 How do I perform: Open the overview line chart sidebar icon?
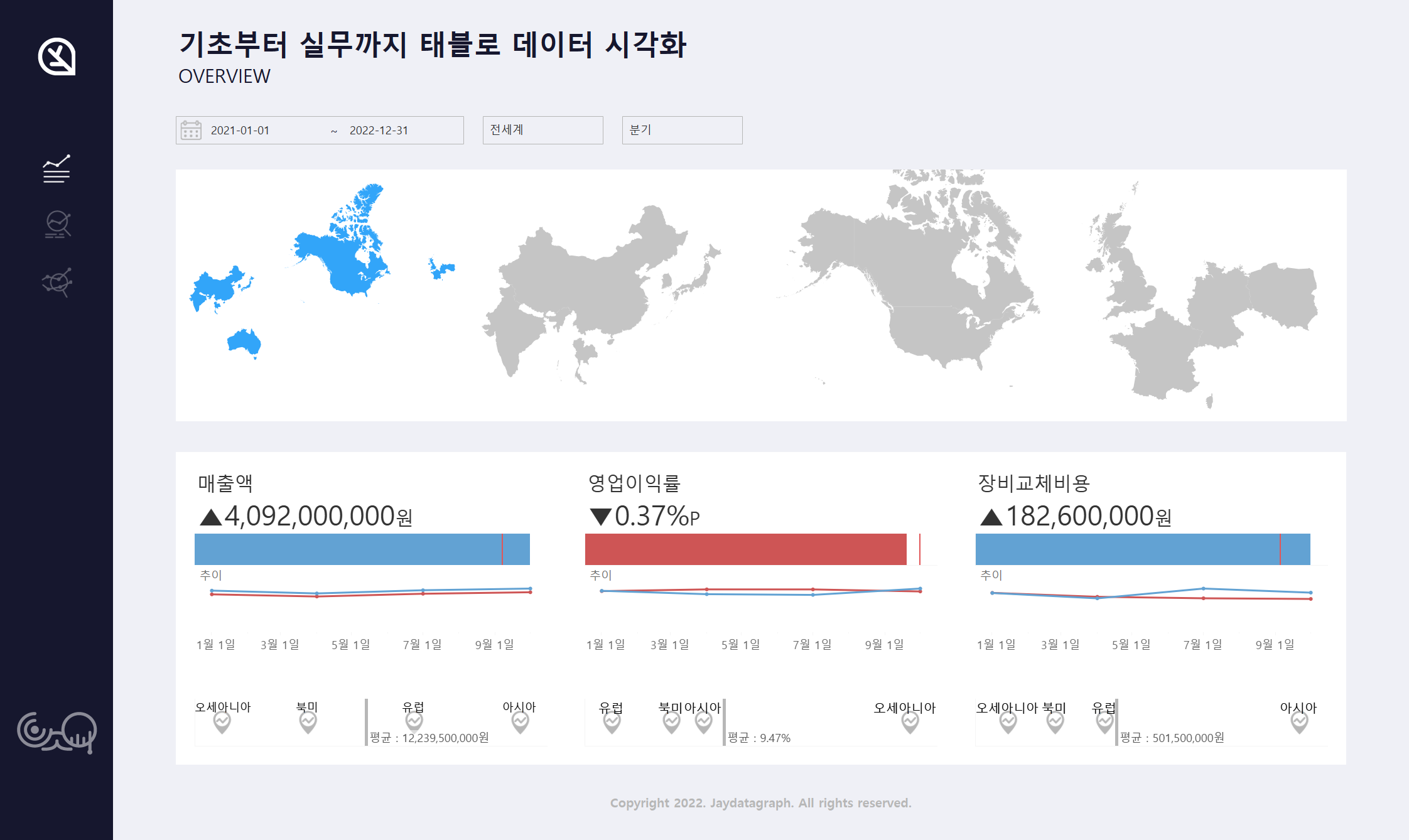57,169
